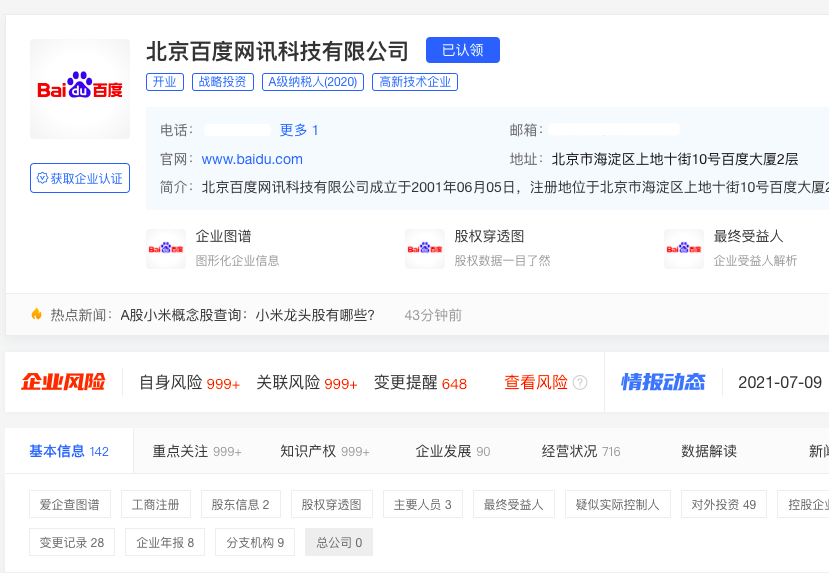
Task: Open the 更多 1 phone link
Action: 299,130
